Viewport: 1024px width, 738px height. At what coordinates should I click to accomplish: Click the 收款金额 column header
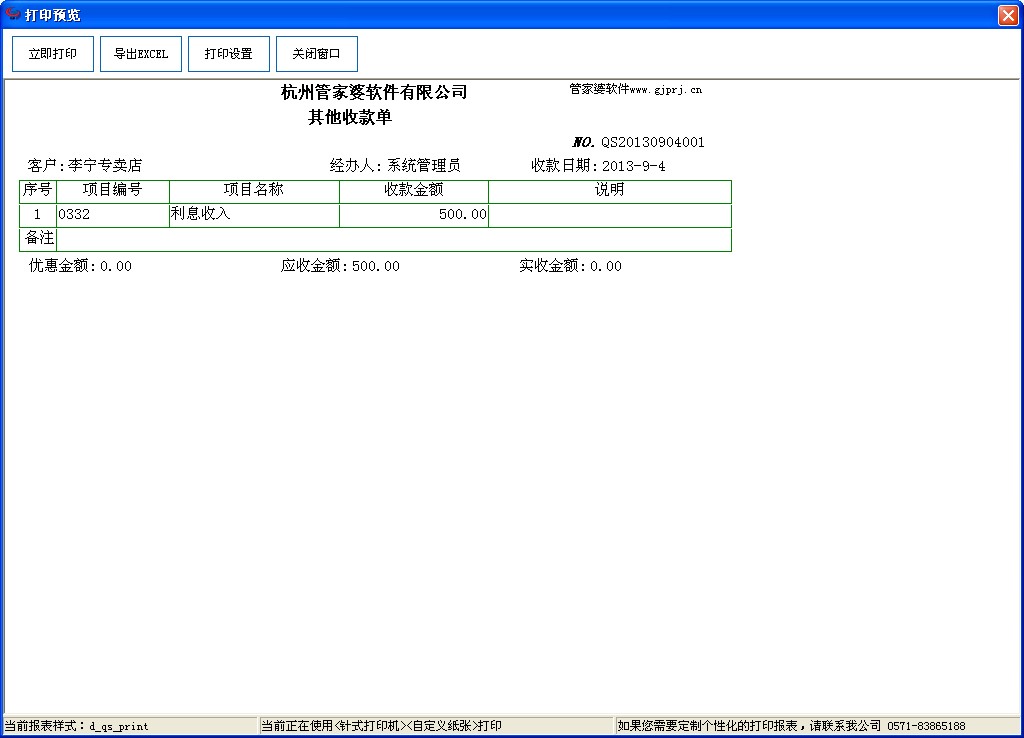pyautogui.click(x=414, y=190)
